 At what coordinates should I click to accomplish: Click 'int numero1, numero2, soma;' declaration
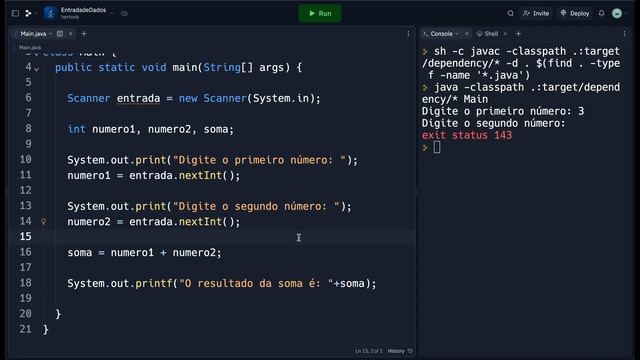click(x=151, y=129)
